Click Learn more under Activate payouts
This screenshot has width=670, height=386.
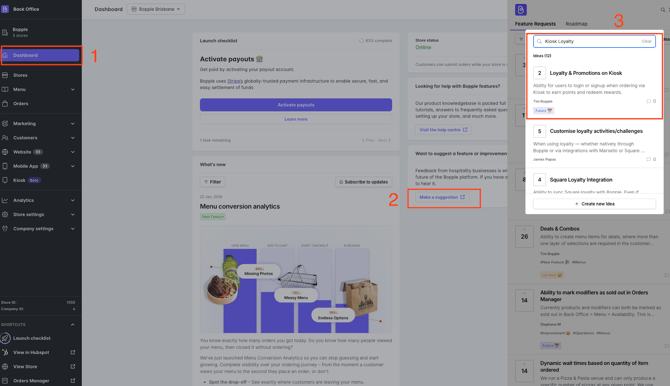tap(296, 119)
